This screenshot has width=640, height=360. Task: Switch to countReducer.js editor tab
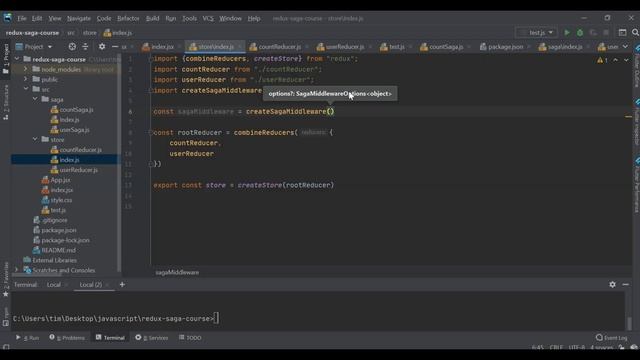point(279,47)
